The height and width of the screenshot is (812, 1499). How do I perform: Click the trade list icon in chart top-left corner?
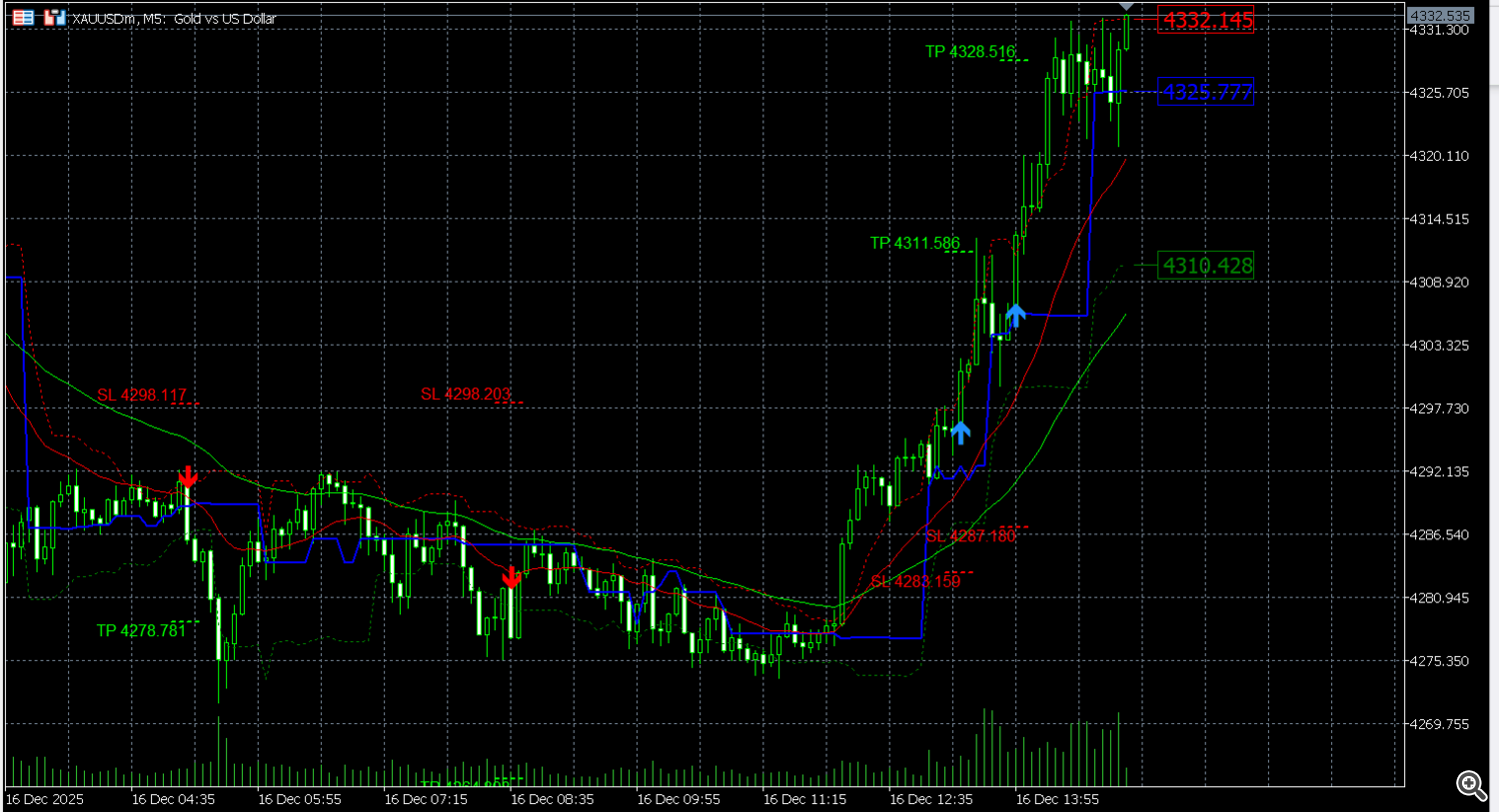click(23, 16)
